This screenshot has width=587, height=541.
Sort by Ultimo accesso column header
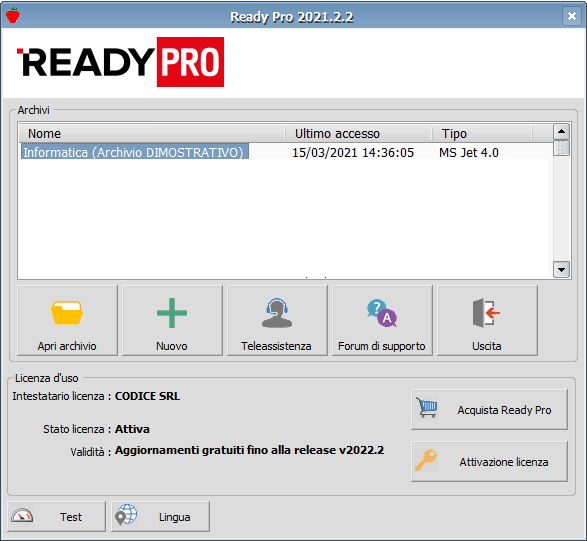(358, 134)
